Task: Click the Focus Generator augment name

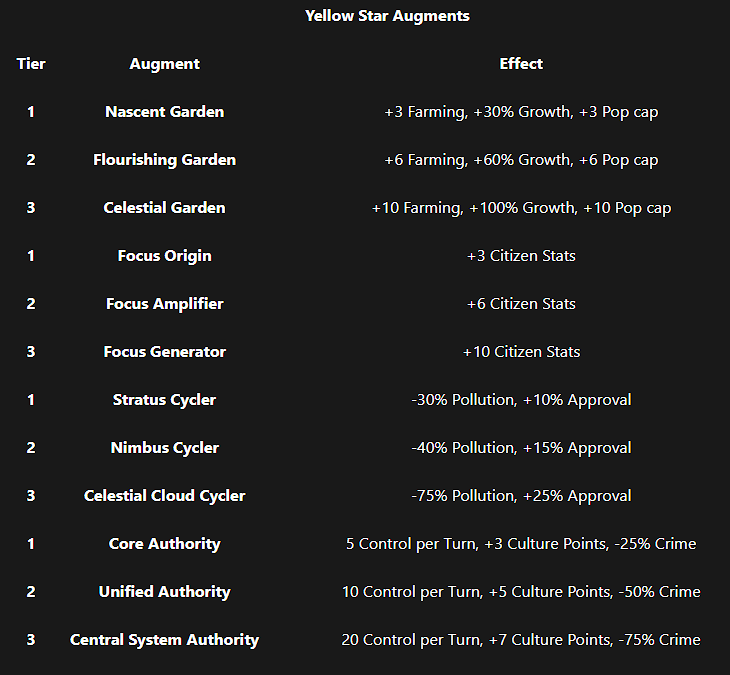Action: pyautogui.click(x=164, y=352)
